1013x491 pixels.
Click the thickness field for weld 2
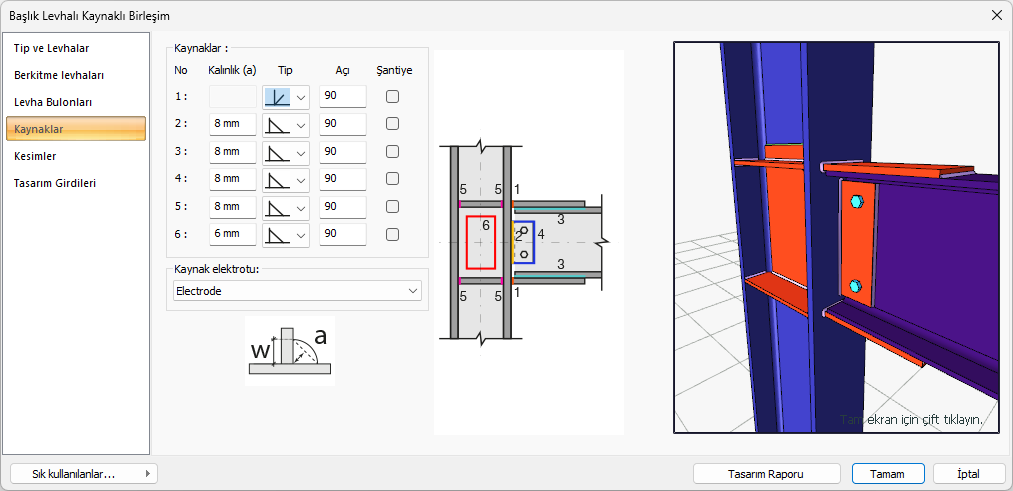coord(232,124)
